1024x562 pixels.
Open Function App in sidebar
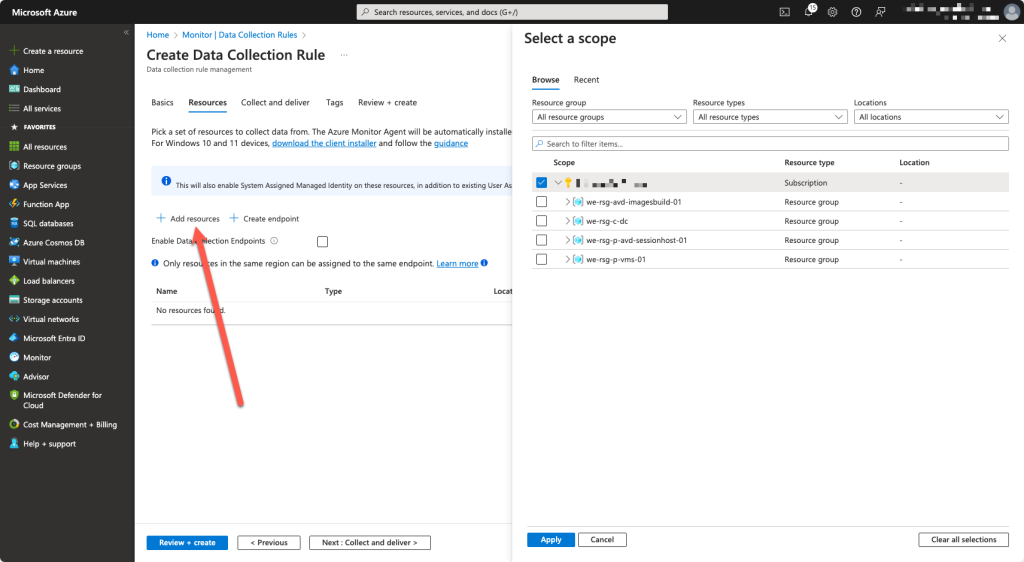click(x=46, y=204)
